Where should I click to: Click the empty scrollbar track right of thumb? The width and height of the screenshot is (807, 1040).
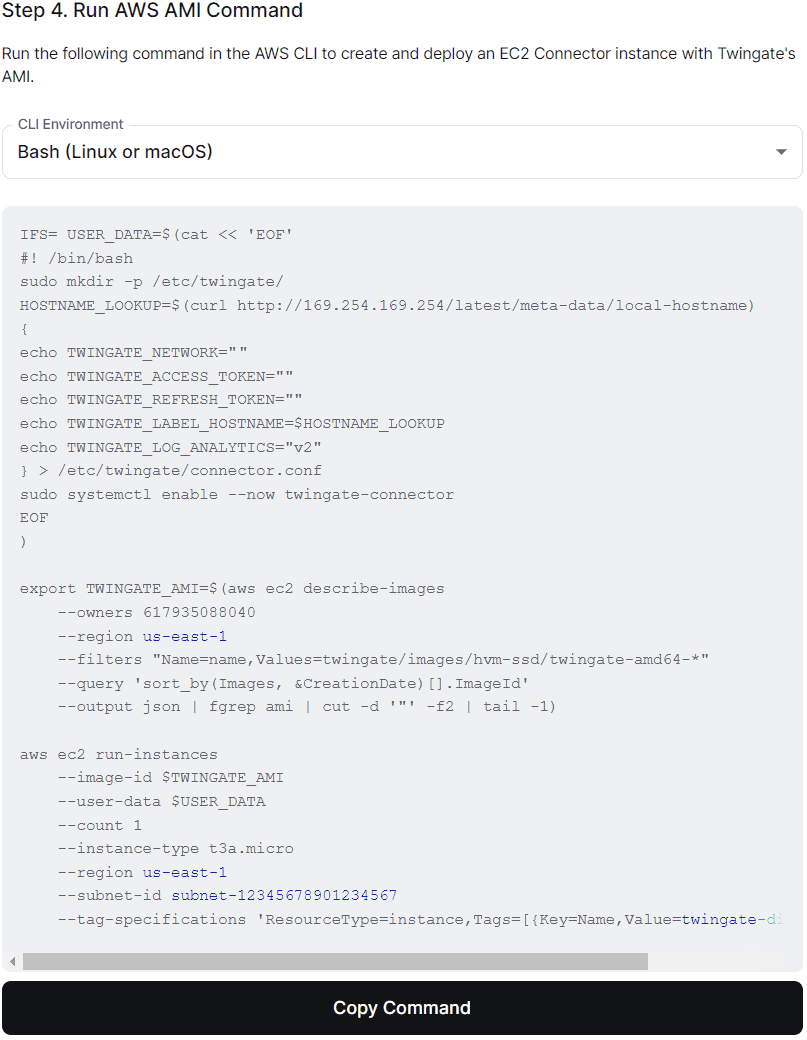pyautogui.click(x=722, y=961)
